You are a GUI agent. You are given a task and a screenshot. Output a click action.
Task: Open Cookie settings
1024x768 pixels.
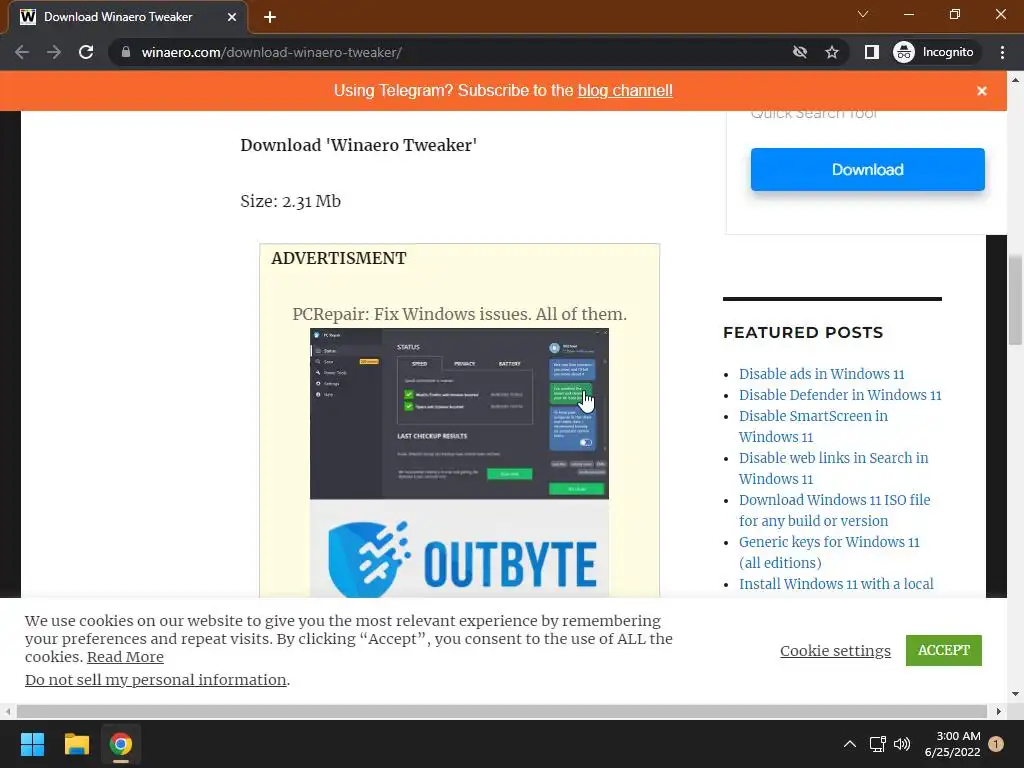point(835,651)
